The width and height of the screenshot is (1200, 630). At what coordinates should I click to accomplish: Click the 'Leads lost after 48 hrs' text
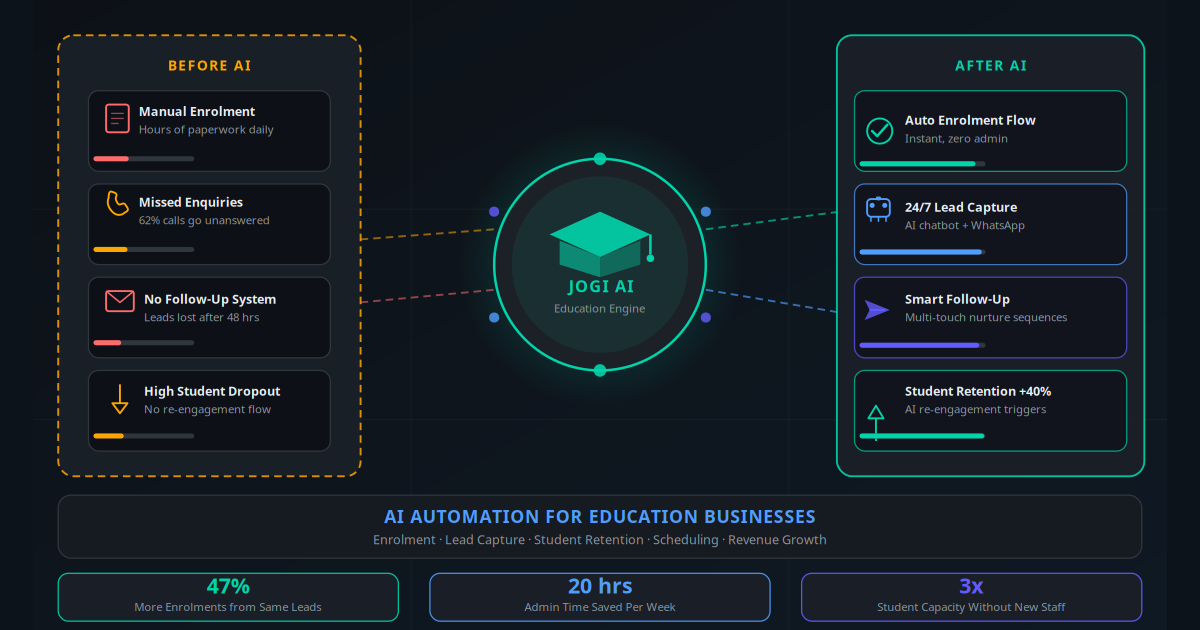tap(202, 317)
